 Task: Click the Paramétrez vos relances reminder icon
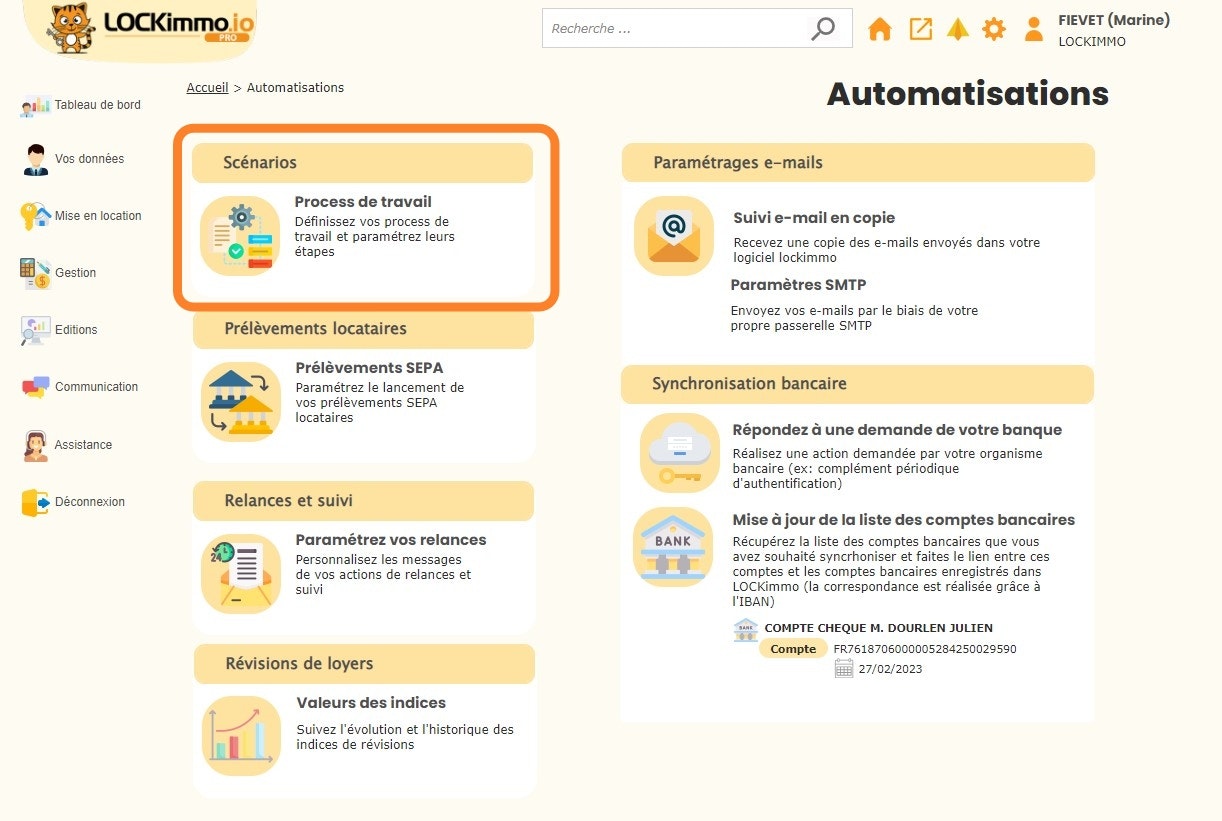point(241,573)
